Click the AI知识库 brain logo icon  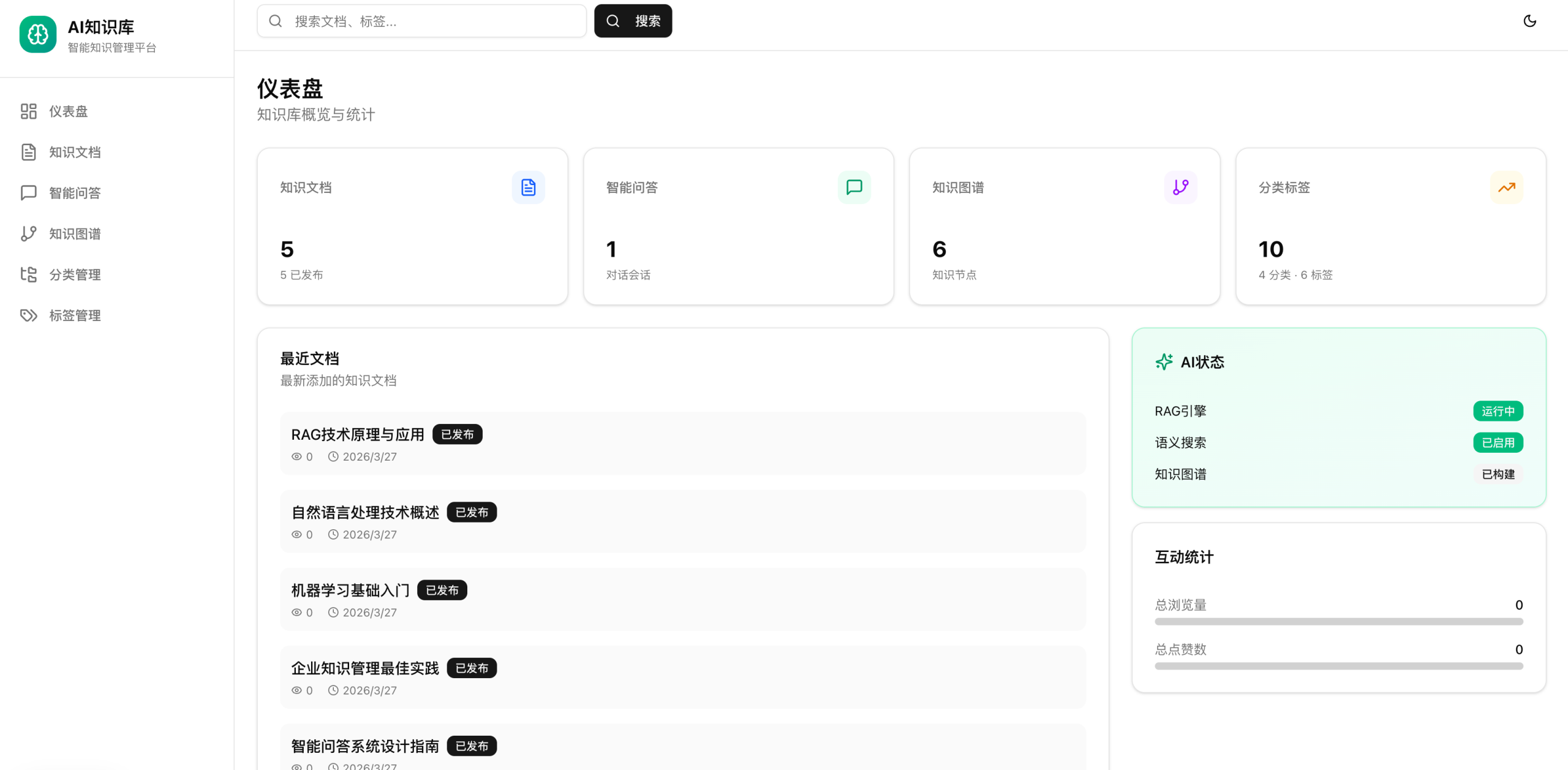click(37, 34)
